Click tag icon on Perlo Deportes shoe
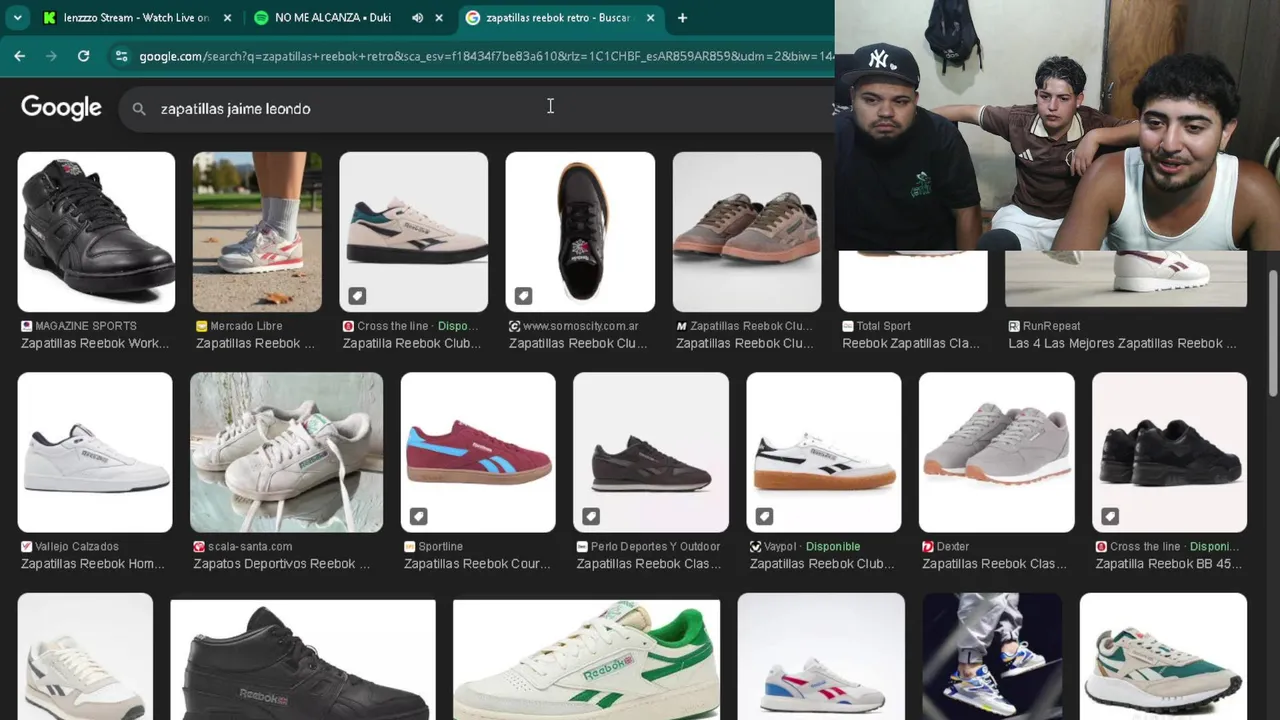The image size is (1280, 720). (x=591, y=516)
